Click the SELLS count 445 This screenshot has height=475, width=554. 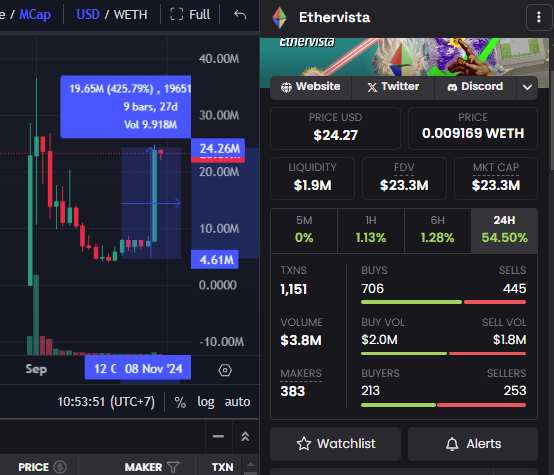click(x=514, y=289)
